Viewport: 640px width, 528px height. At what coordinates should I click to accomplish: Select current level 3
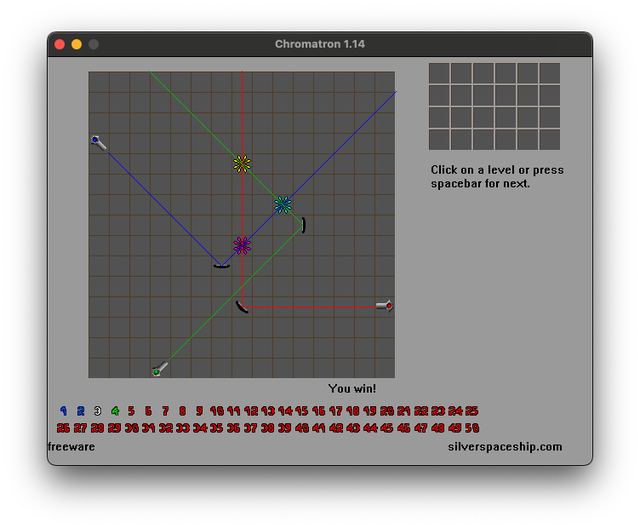click(97, 410)
